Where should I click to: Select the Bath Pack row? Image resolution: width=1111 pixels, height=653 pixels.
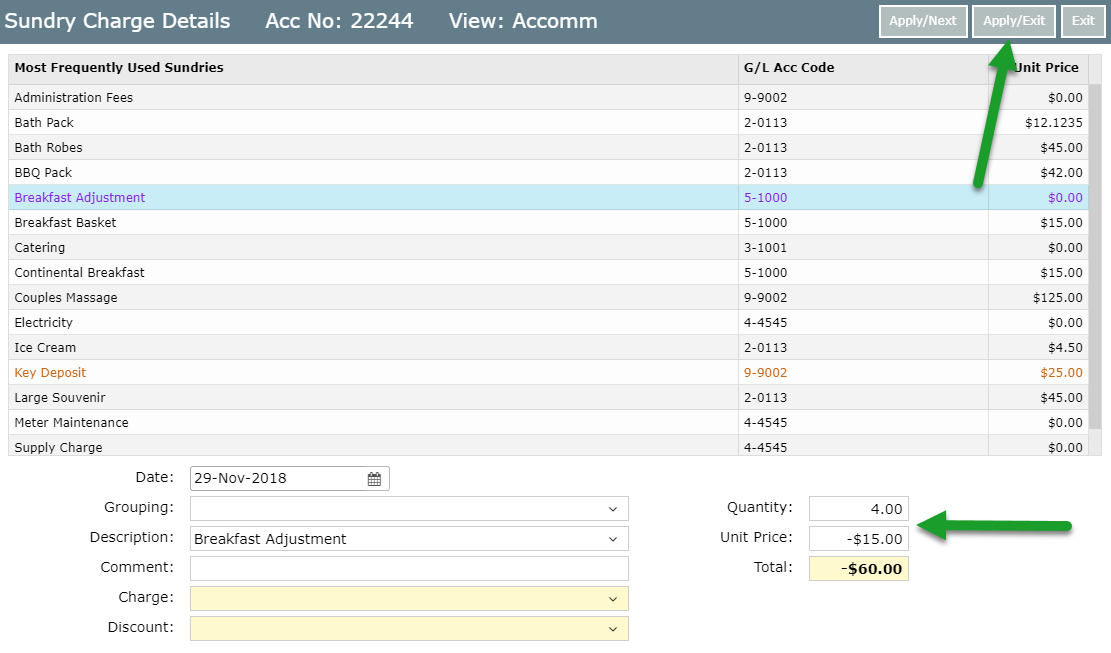548,123
